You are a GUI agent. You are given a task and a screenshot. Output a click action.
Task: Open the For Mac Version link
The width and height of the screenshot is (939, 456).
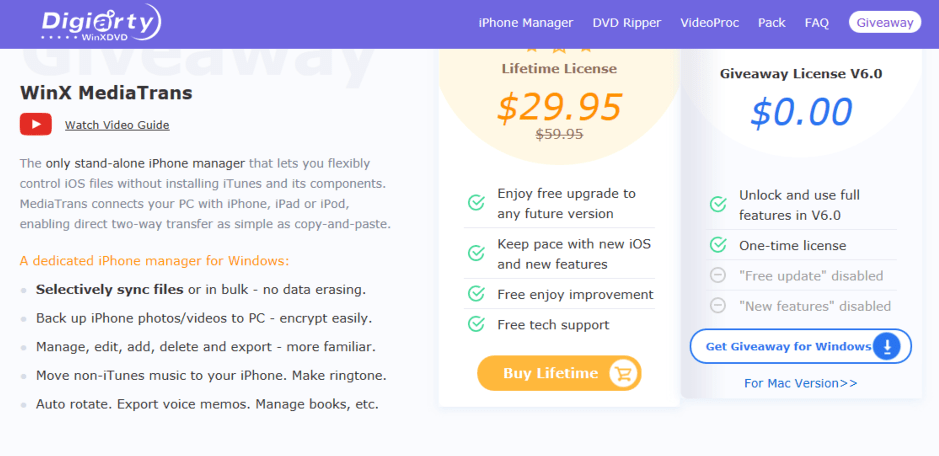(801, 383)
